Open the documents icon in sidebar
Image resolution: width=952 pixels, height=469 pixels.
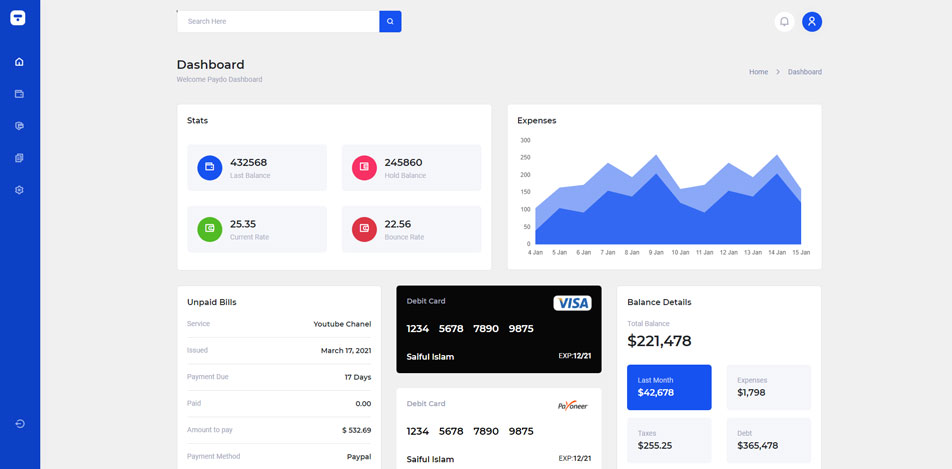[19, 158]
